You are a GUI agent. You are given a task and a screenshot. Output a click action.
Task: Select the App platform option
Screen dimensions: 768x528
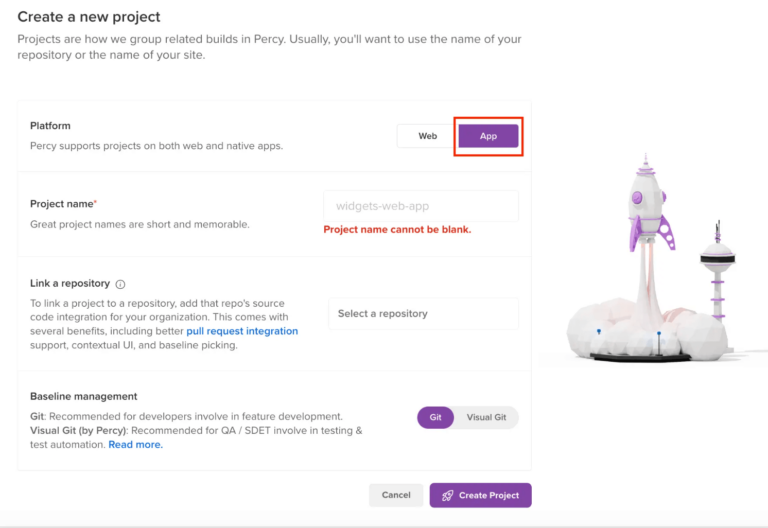pos(488,136)
